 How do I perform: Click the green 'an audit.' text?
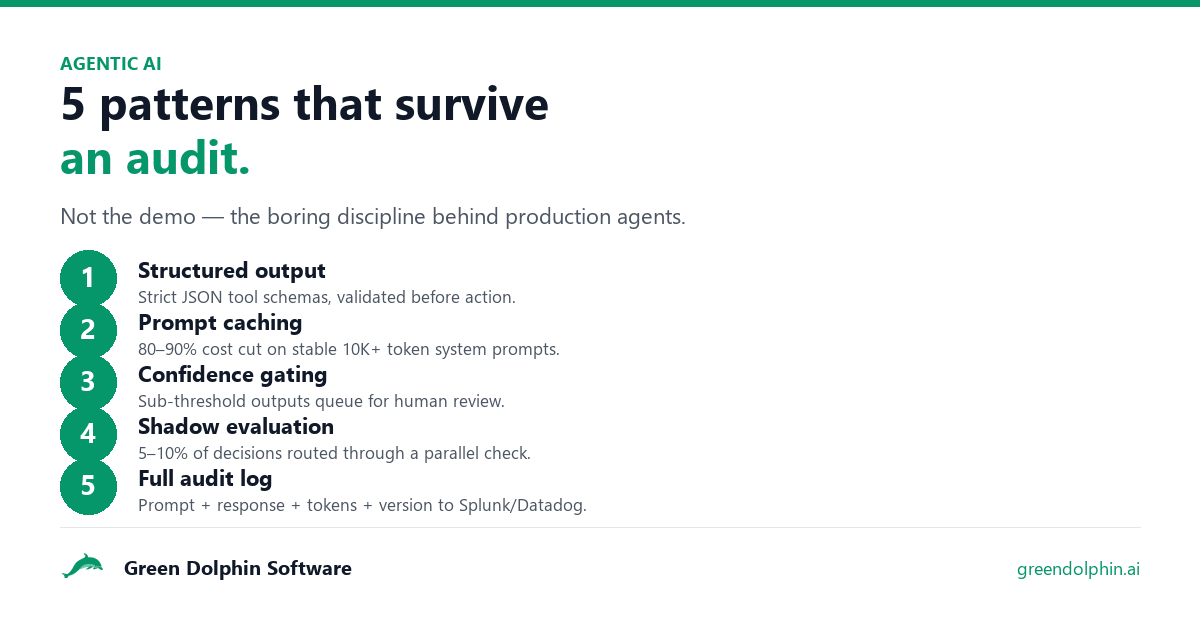point(155,159)
